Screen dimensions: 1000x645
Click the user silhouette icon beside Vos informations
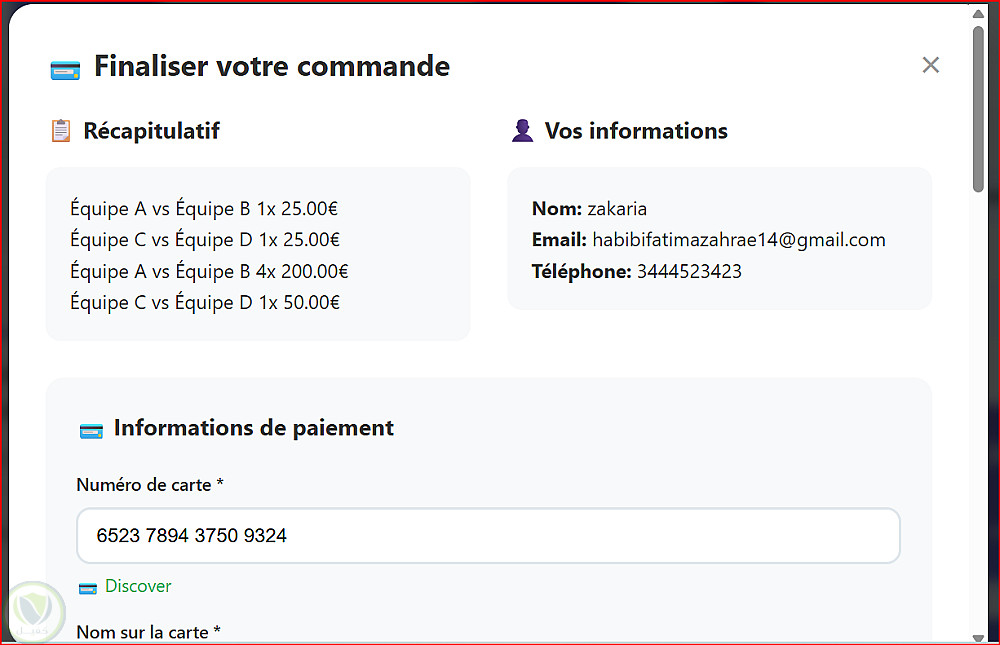[x=522, y=131]
